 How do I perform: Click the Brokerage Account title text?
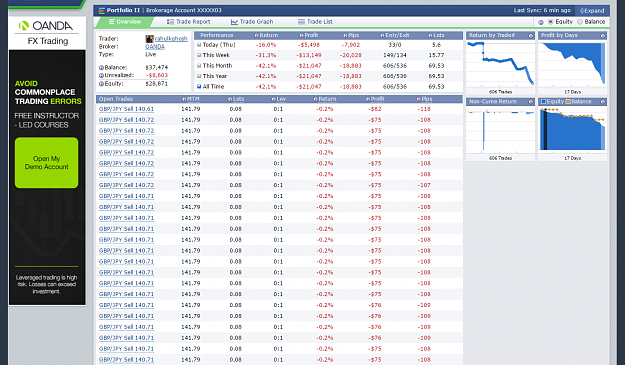tap(184, 10)
